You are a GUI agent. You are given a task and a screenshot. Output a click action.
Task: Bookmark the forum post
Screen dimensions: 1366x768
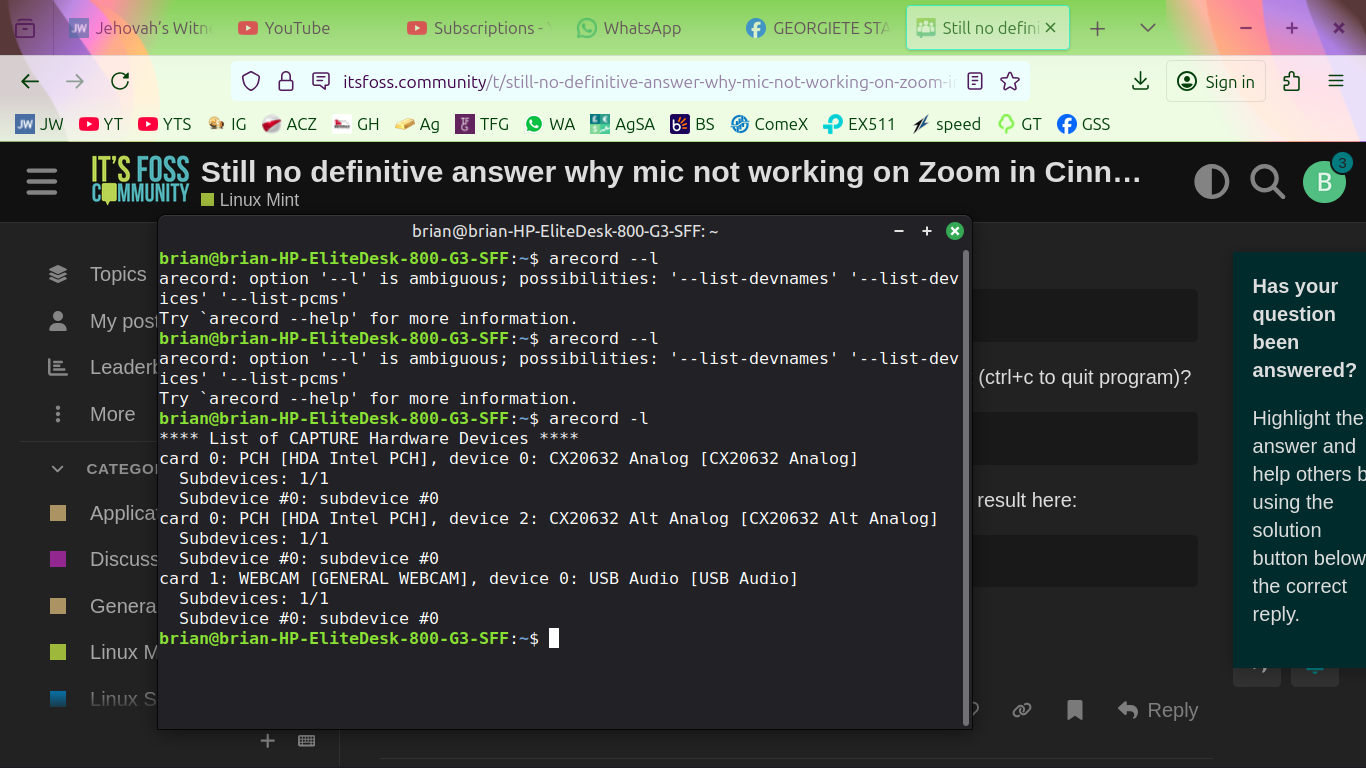click(x=1075, y=710)
